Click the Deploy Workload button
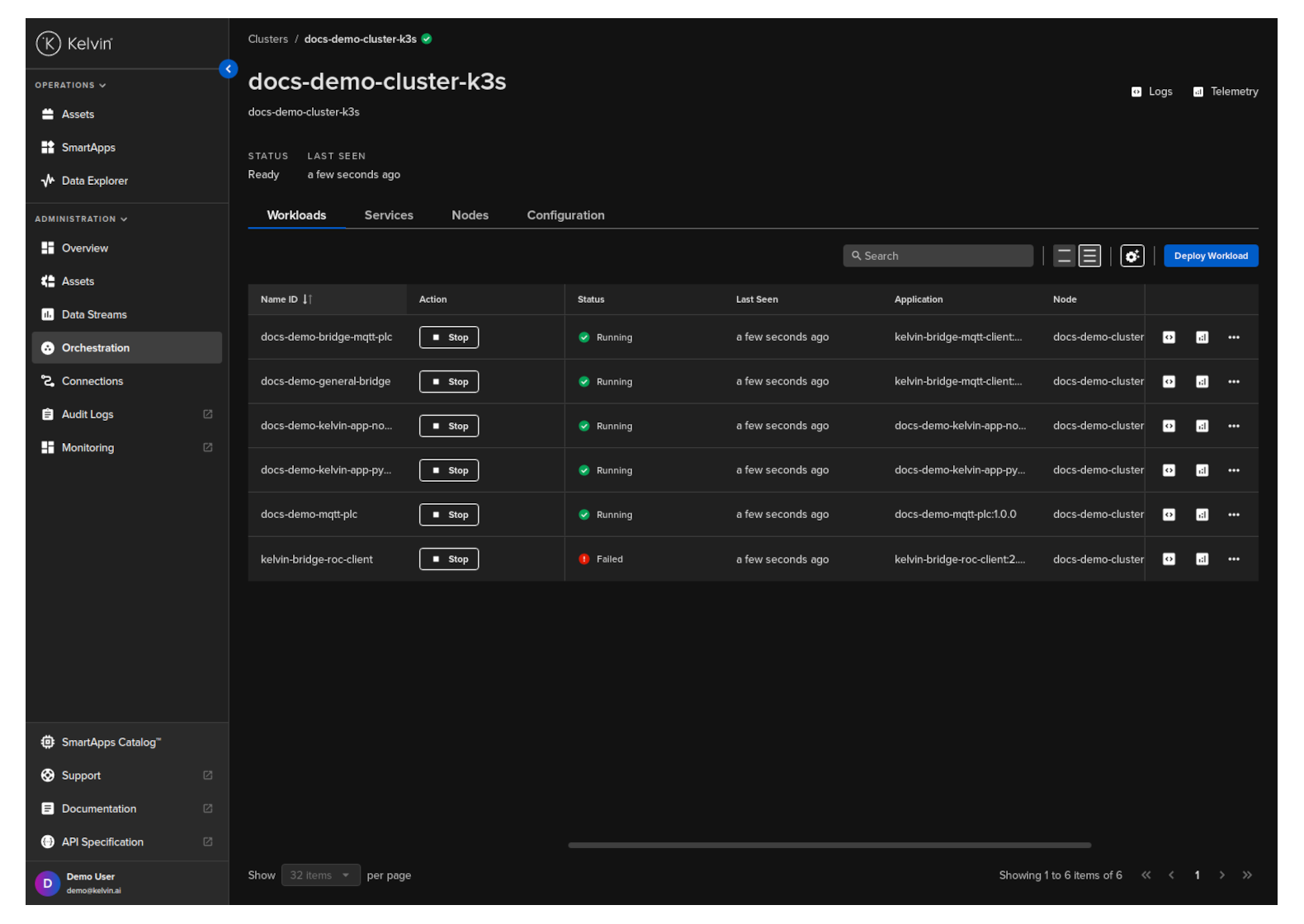 pyautogui.click(x=1210, y=257)
